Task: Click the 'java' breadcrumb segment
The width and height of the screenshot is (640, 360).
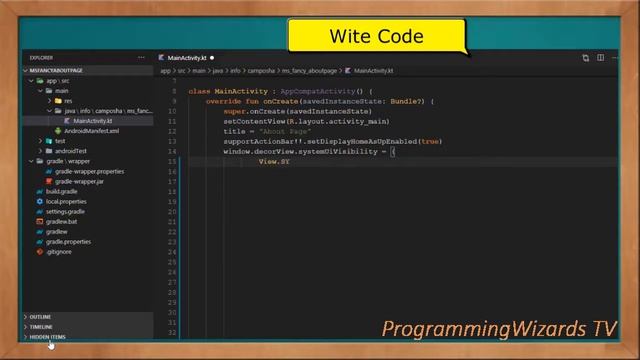Action: click(x=218, y=71)
